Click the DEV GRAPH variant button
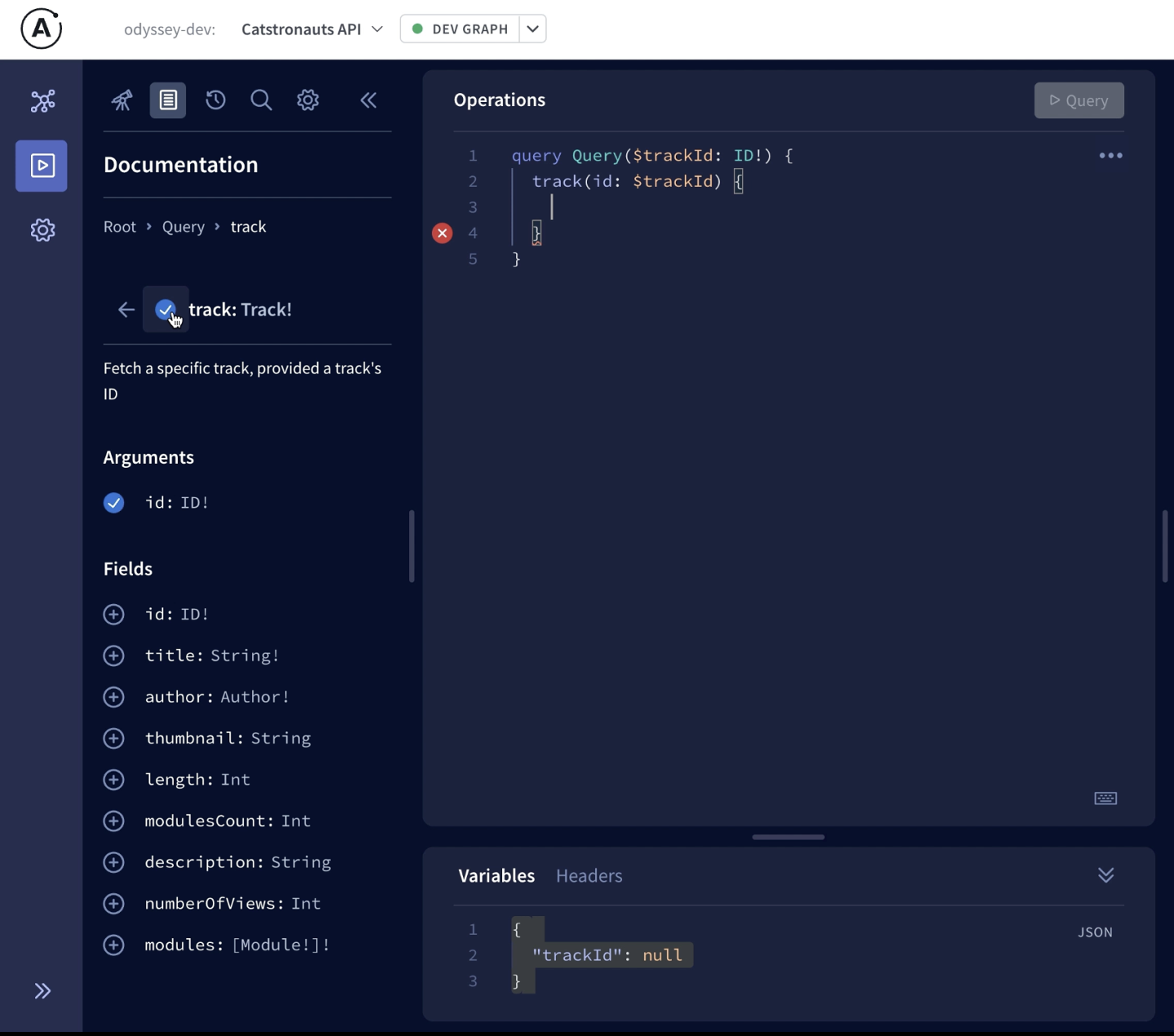Viewport: 1174px width, 1036px height. (x=461, y=29)
